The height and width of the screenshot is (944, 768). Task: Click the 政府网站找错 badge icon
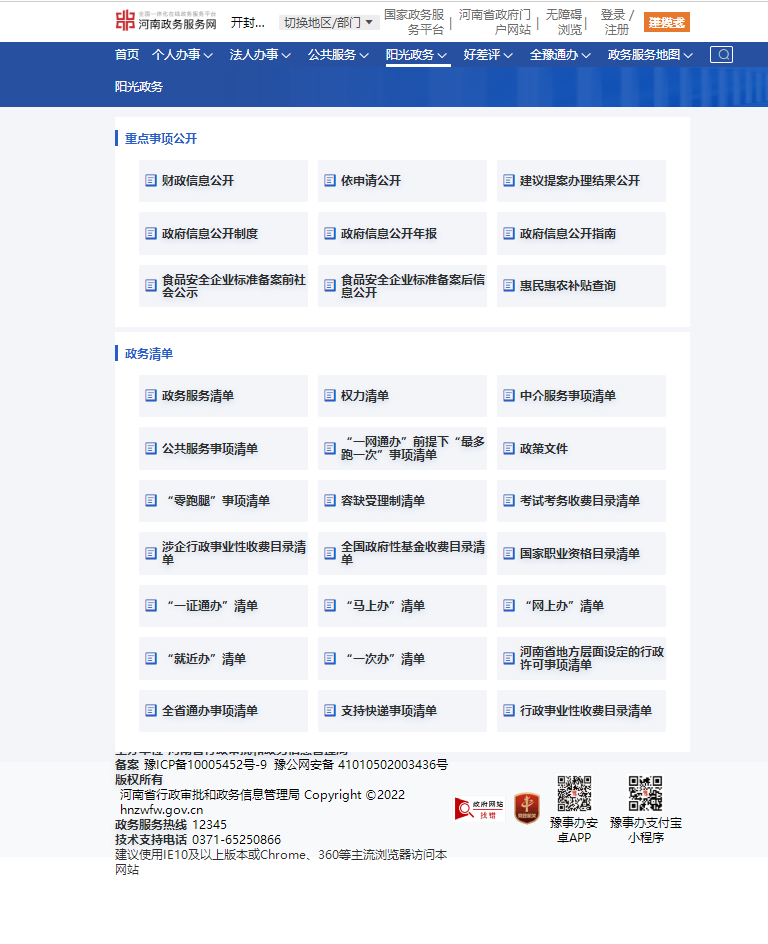click(478, 808)
